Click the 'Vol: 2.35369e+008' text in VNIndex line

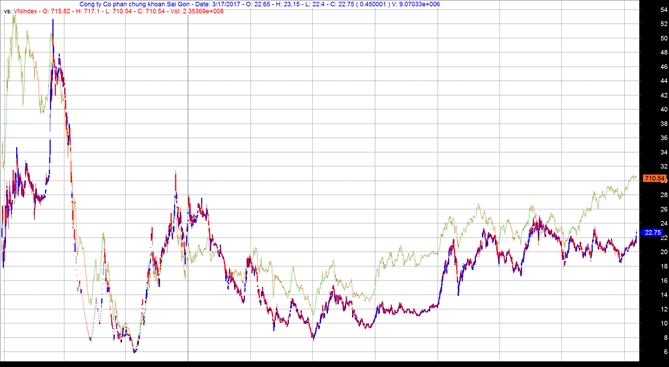(x=198, y=12)
